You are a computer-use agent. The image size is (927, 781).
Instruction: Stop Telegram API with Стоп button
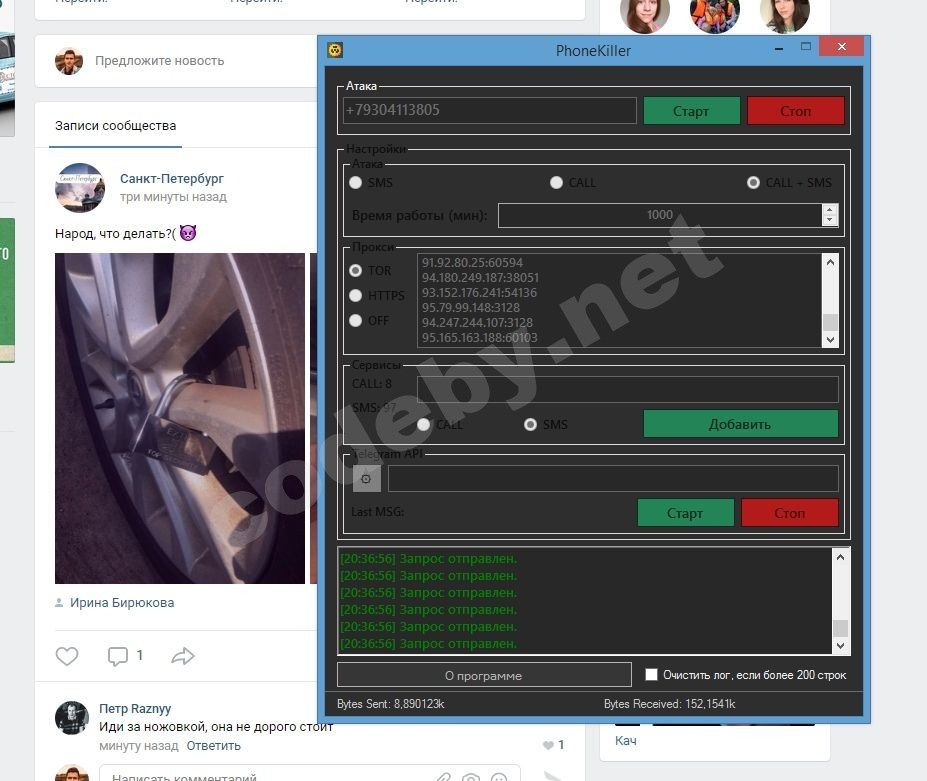click(x=789, y=513)
